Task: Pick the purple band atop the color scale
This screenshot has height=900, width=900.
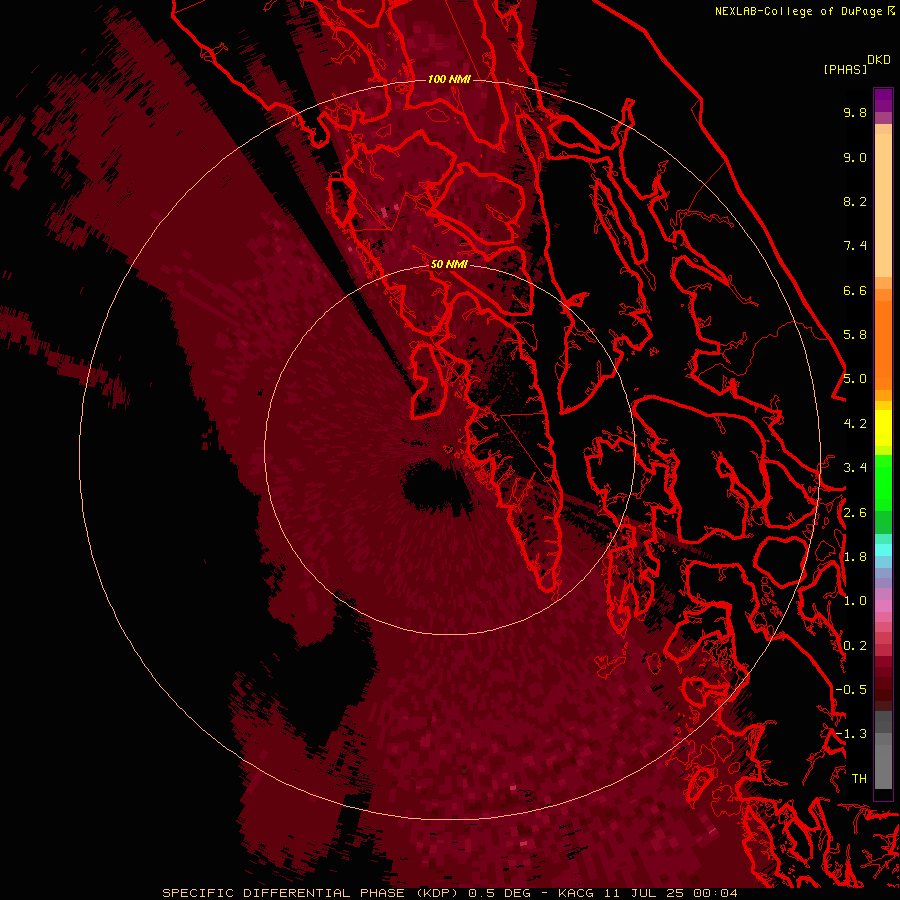Action: (x=883, y=100)
